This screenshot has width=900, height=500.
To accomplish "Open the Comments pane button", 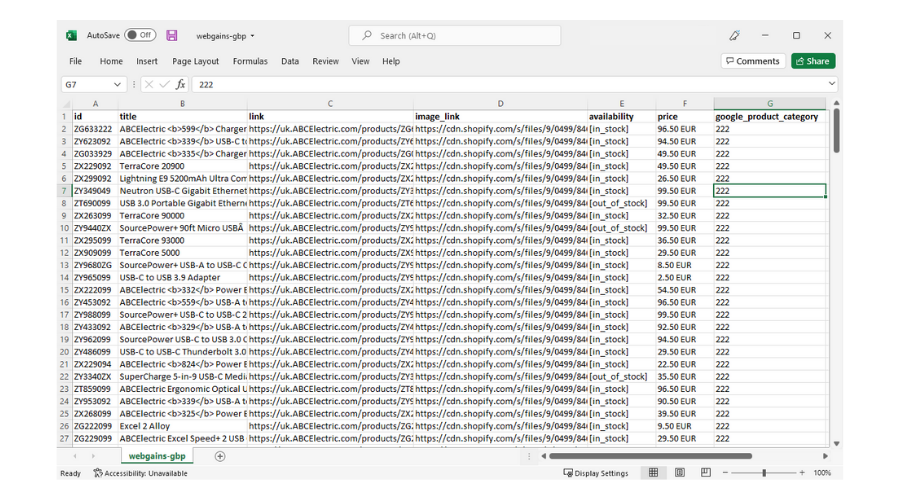I will (x=752, y=61).
